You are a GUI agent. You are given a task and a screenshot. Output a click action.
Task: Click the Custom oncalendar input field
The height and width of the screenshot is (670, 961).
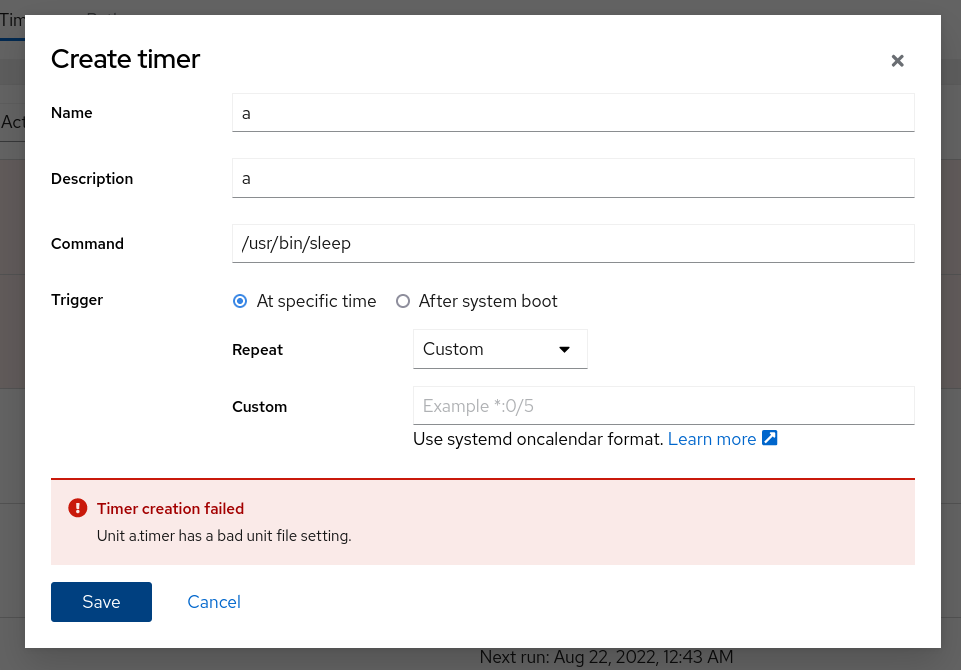(x=664, y=406)
